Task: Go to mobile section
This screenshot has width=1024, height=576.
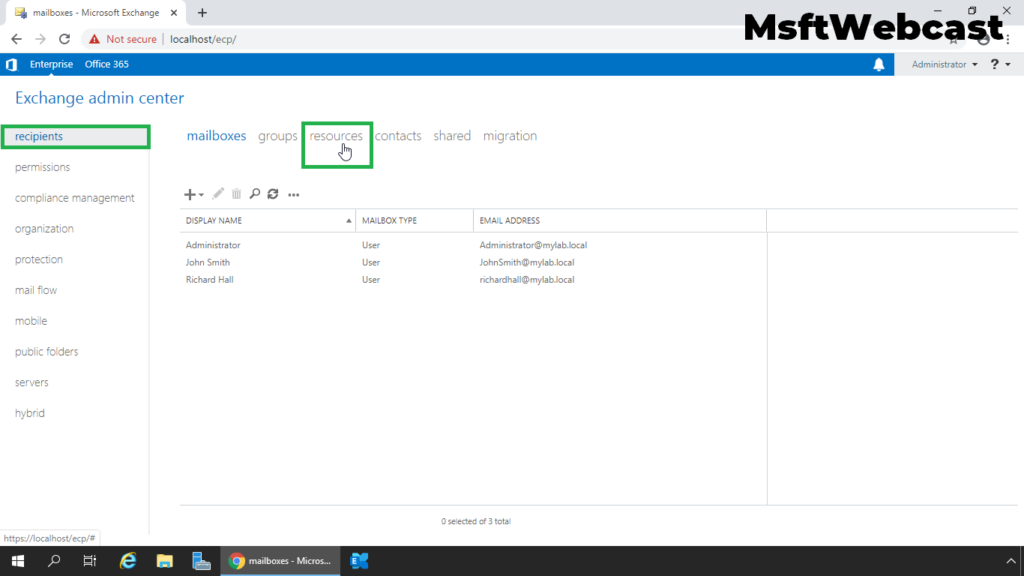Action: coord(31,321)
